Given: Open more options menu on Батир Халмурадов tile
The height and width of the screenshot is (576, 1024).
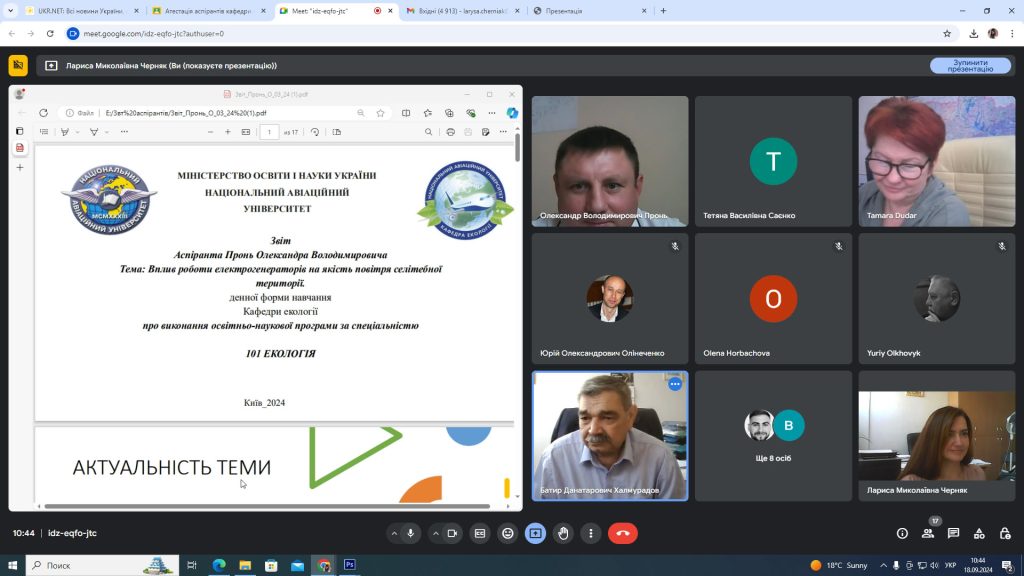Looking at the screenshot, I should (x=675, y=384).
